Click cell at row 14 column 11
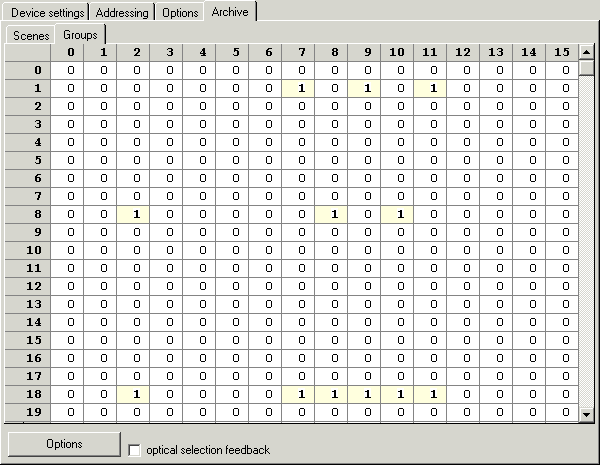Image resolution: width=600 pixels, height=465 pixels. pos(430,322)
